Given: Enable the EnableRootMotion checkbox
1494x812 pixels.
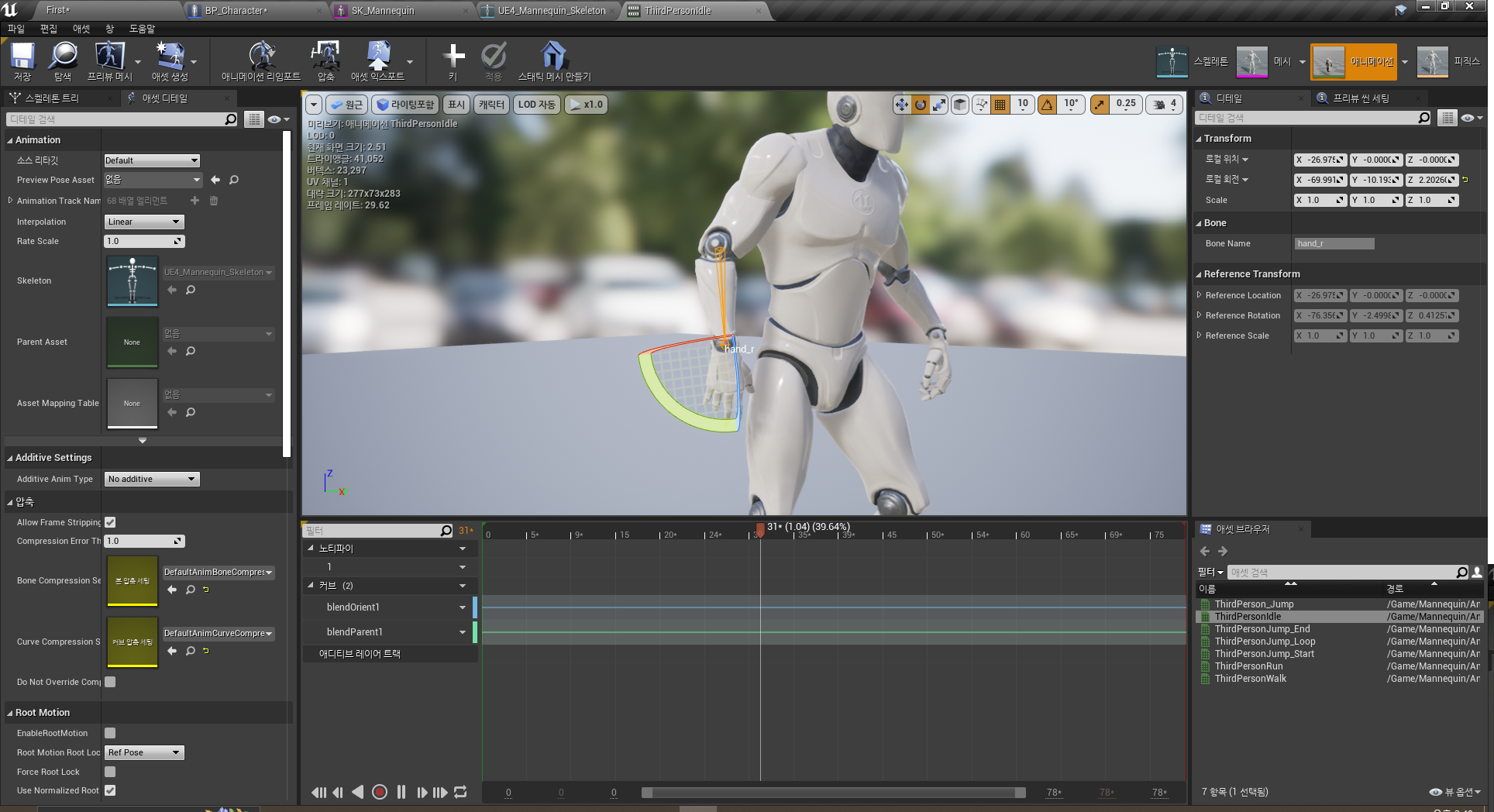Looking at the screenshot, I should click(x=110, y=733).
